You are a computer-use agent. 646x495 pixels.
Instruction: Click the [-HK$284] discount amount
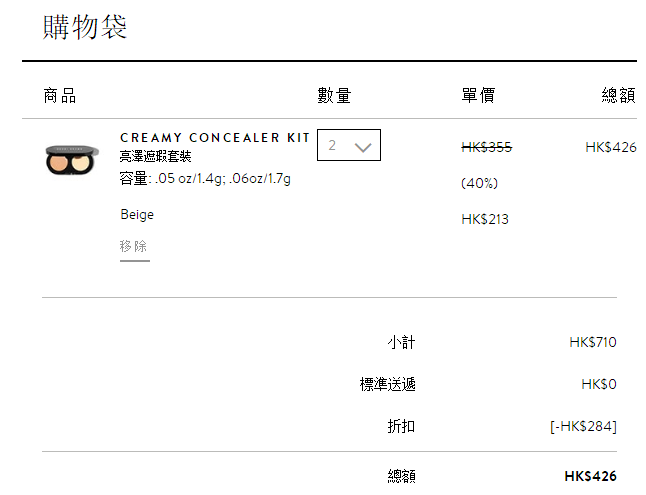click(583, 426)
